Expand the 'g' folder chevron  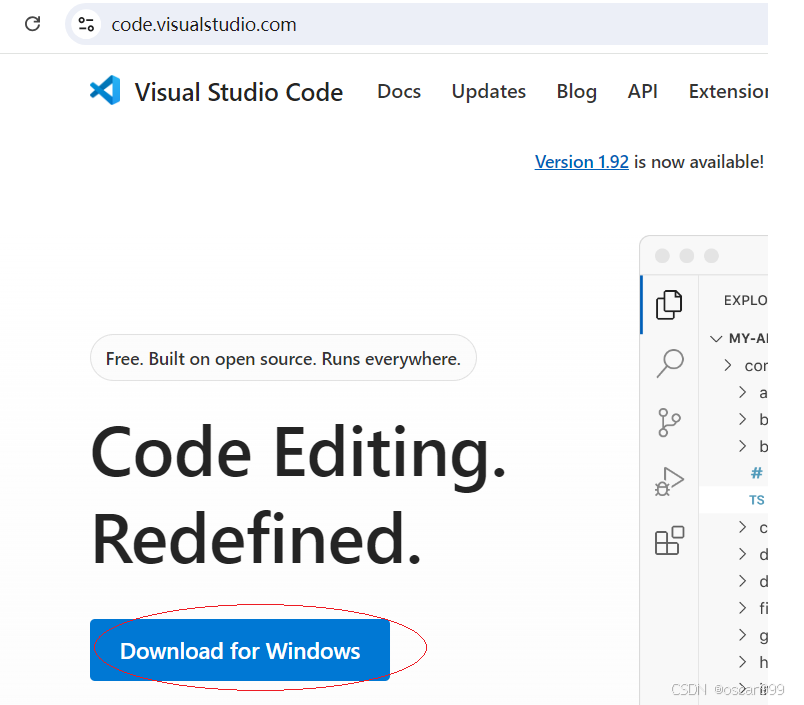pos(742,635)
